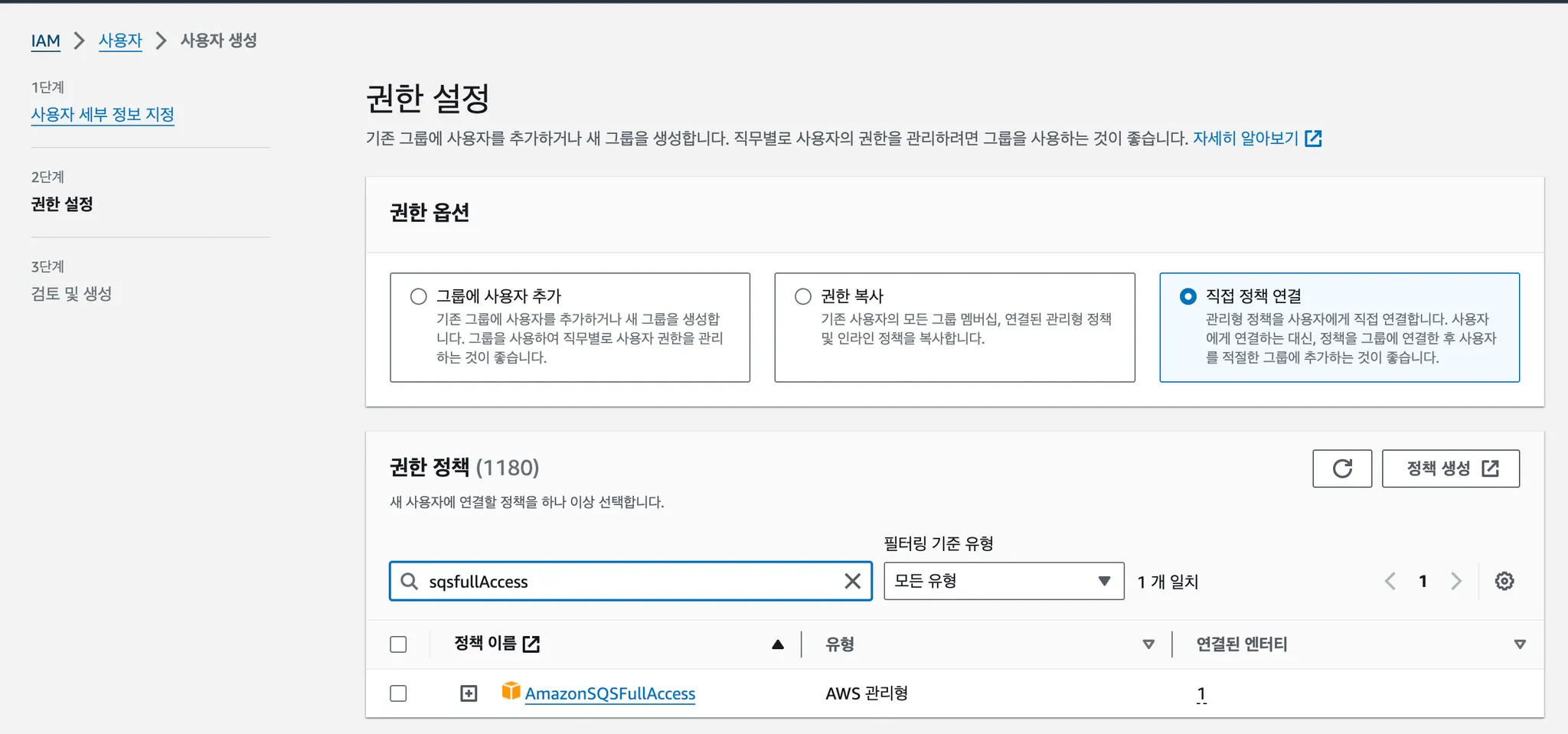The height and width of the screenshot is (734, 1568).
Task: Click the 연결된 엔터티 column header label
Action: [x=1242, y=644]
